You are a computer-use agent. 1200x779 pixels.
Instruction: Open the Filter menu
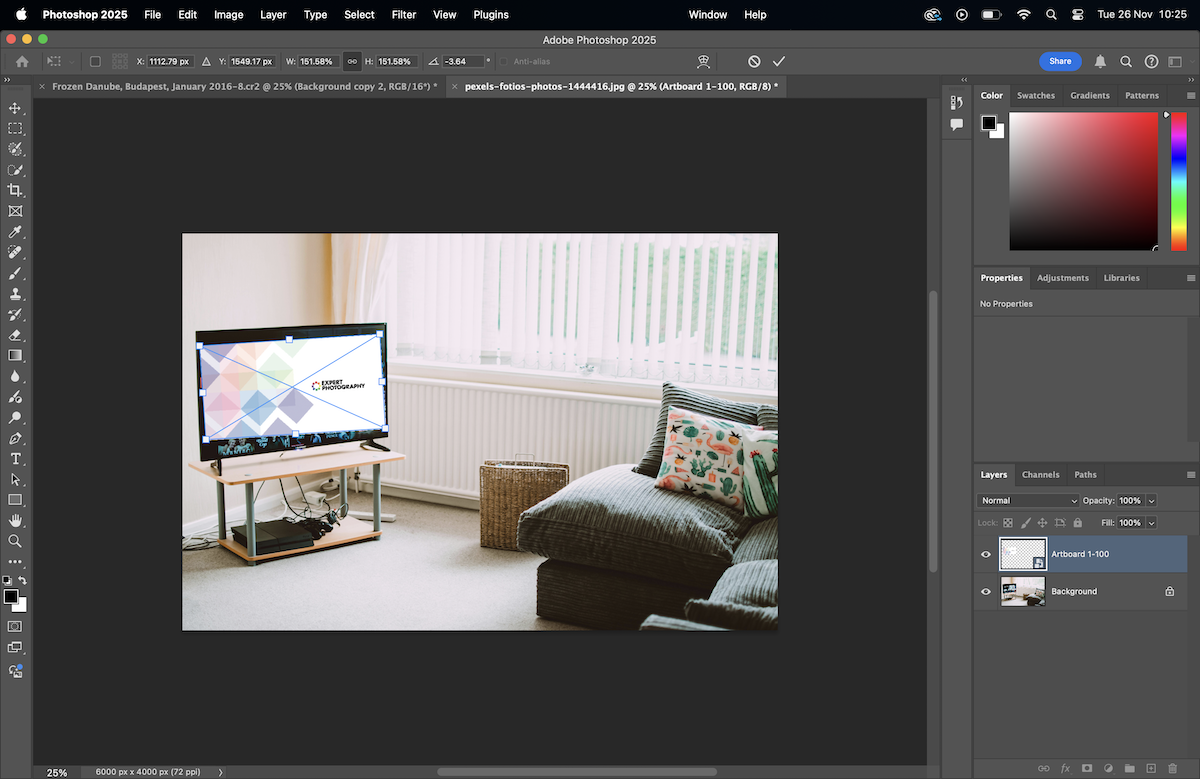(404, 15)
